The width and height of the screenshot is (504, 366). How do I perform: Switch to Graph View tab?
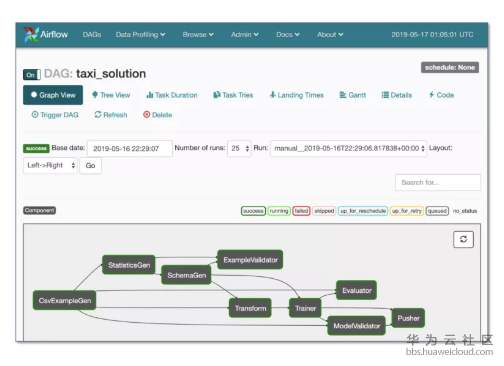53,95
